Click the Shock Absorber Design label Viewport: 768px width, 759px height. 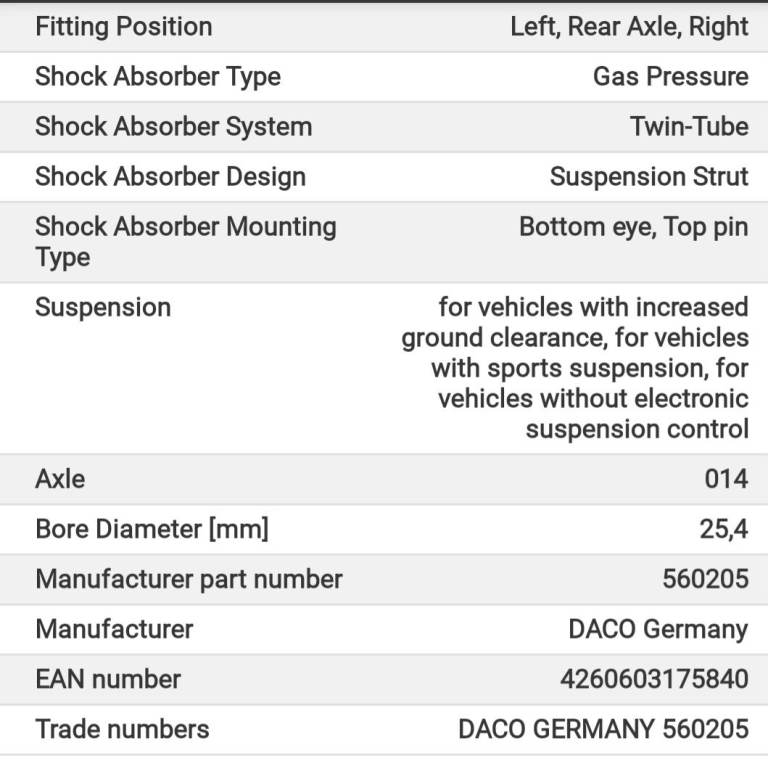[x=170, y=177]
